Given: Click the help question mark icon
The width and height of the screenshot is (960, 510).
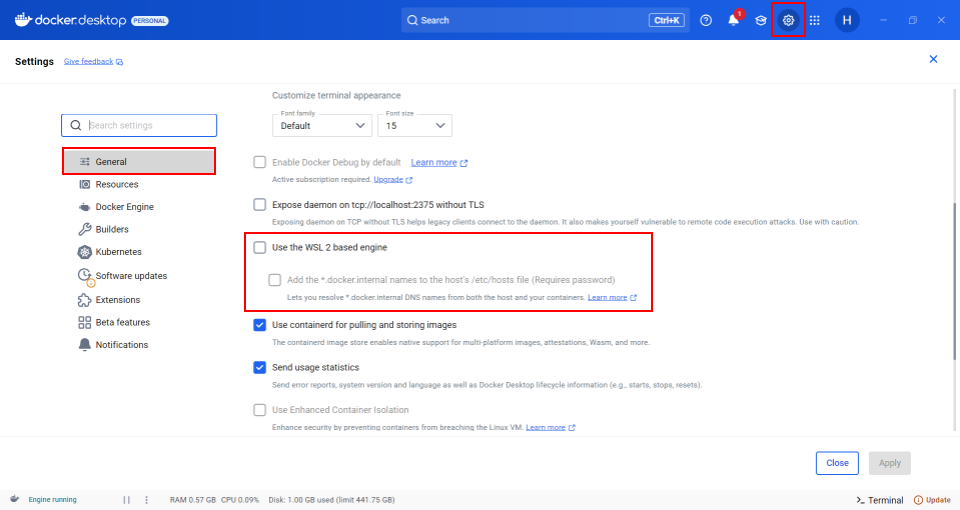Looking at the screenshot, I should (x=706, y=20).
